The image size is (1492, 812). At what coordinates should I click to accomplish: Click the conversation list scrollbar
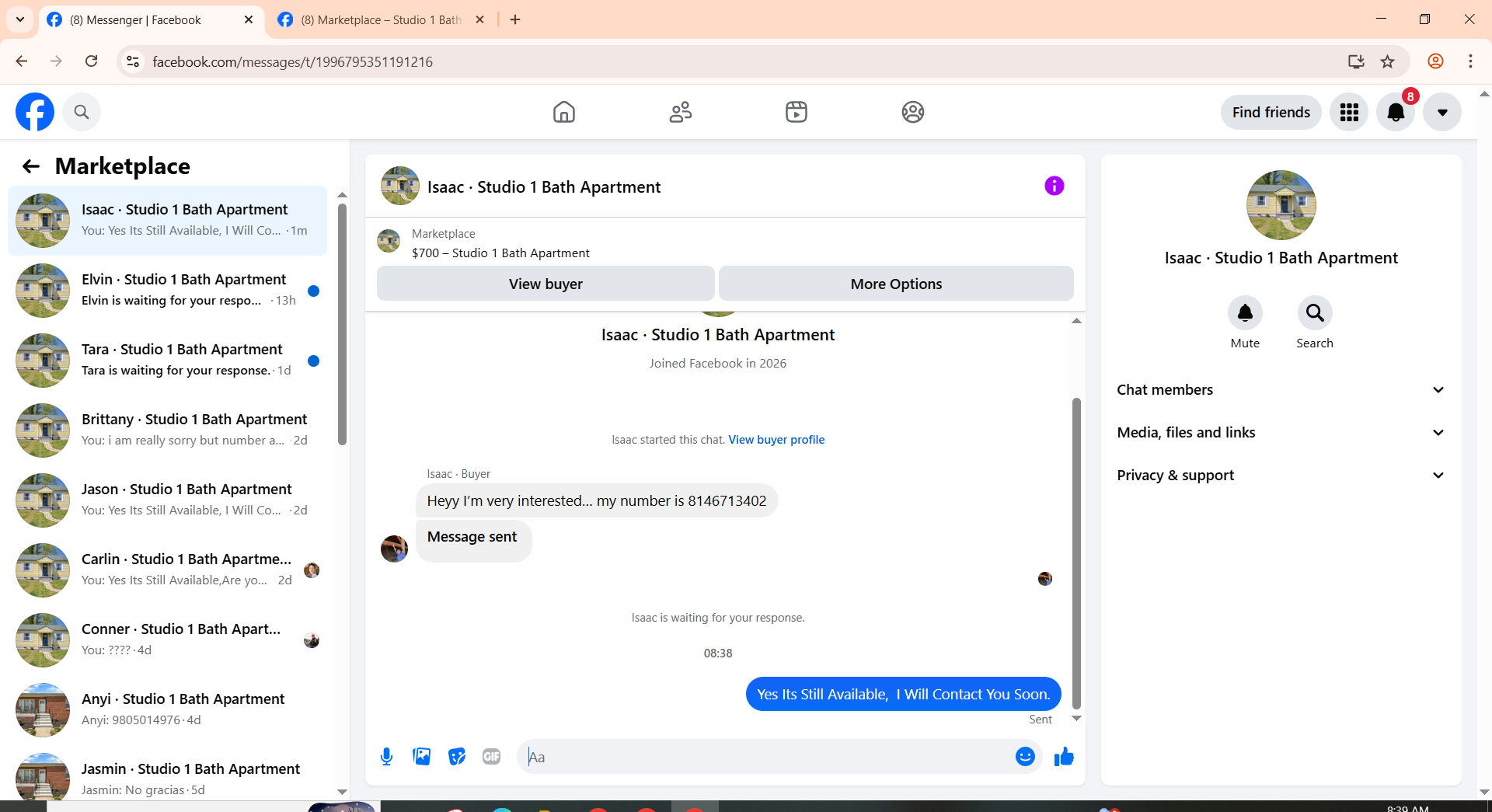point(342,325)
